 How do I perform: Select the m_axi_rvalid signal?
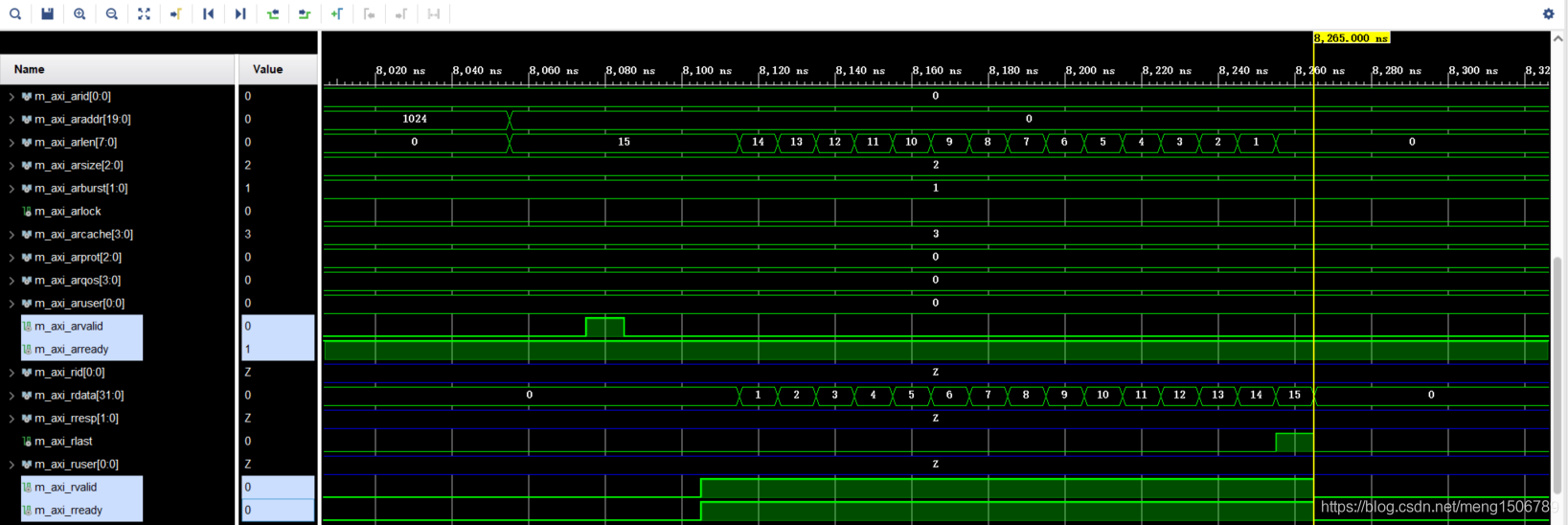tap(66, 488)
